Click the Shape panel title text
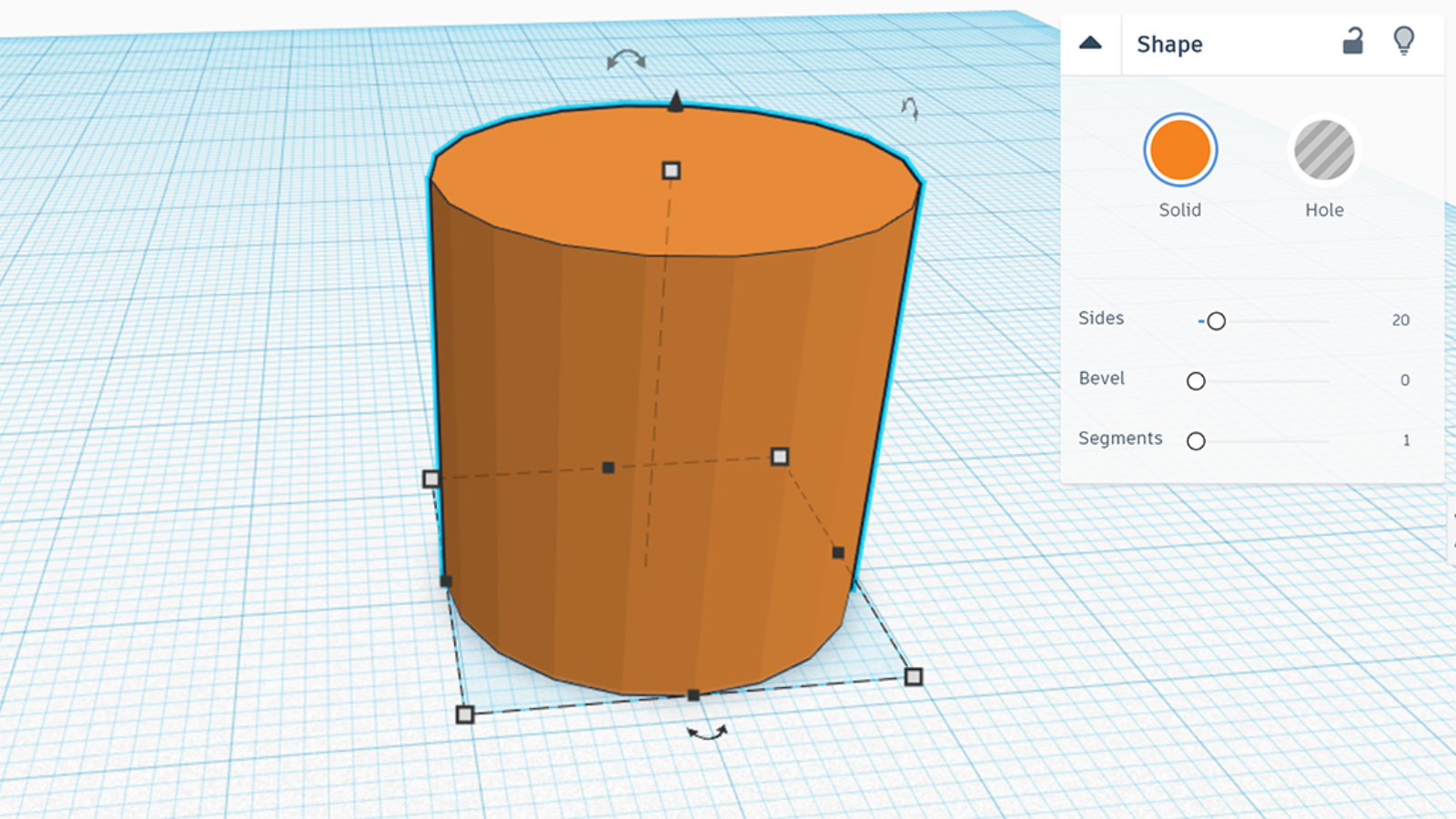 pos(1169,44)
